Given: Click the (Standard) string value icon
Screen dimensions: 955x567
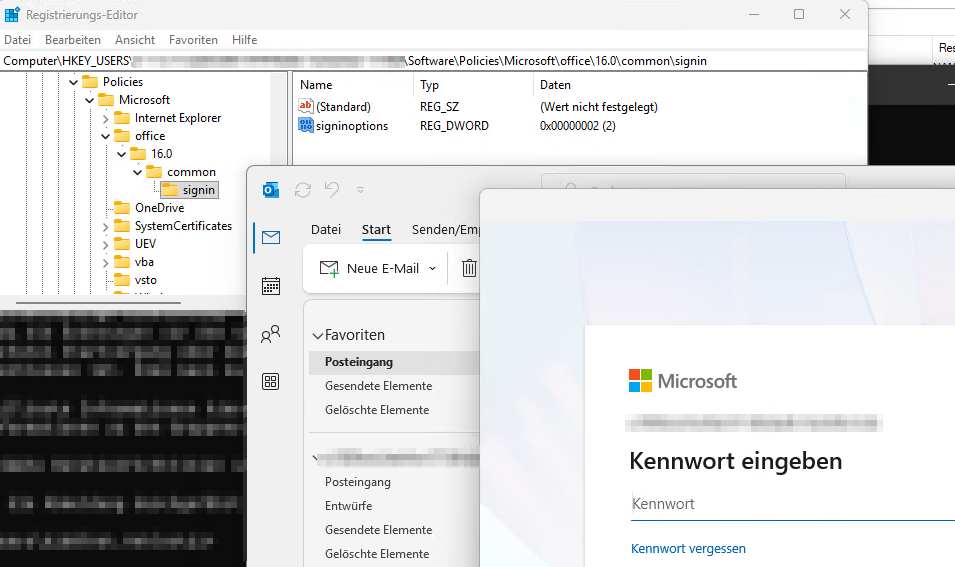Looking at the screenshot, I should click(x=306, y=106).
